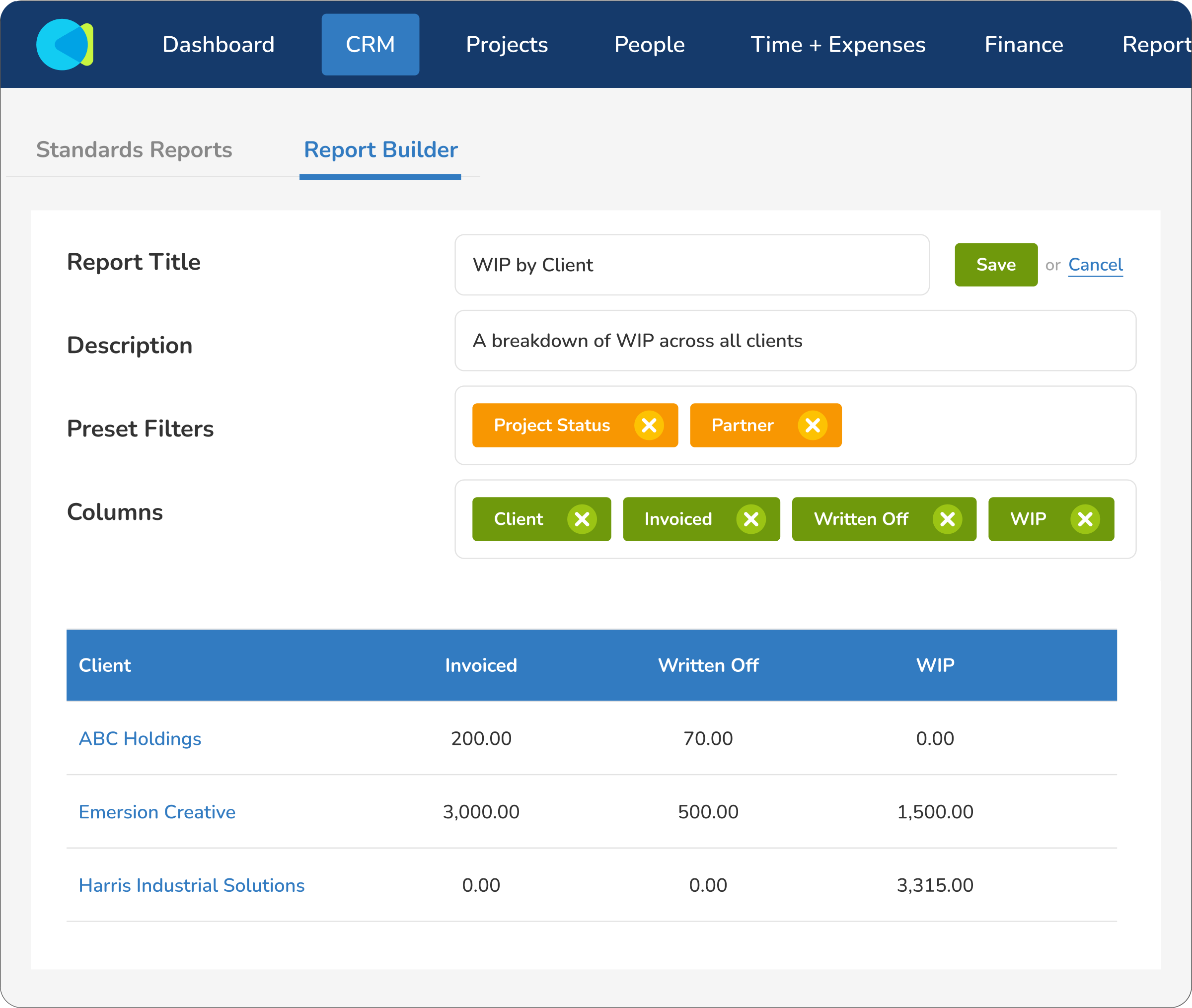This screenshot has width=1192, height=1008.
Task: Switch to Standards Reports tab
Action: pyautogui.click(x=134, y=150)
